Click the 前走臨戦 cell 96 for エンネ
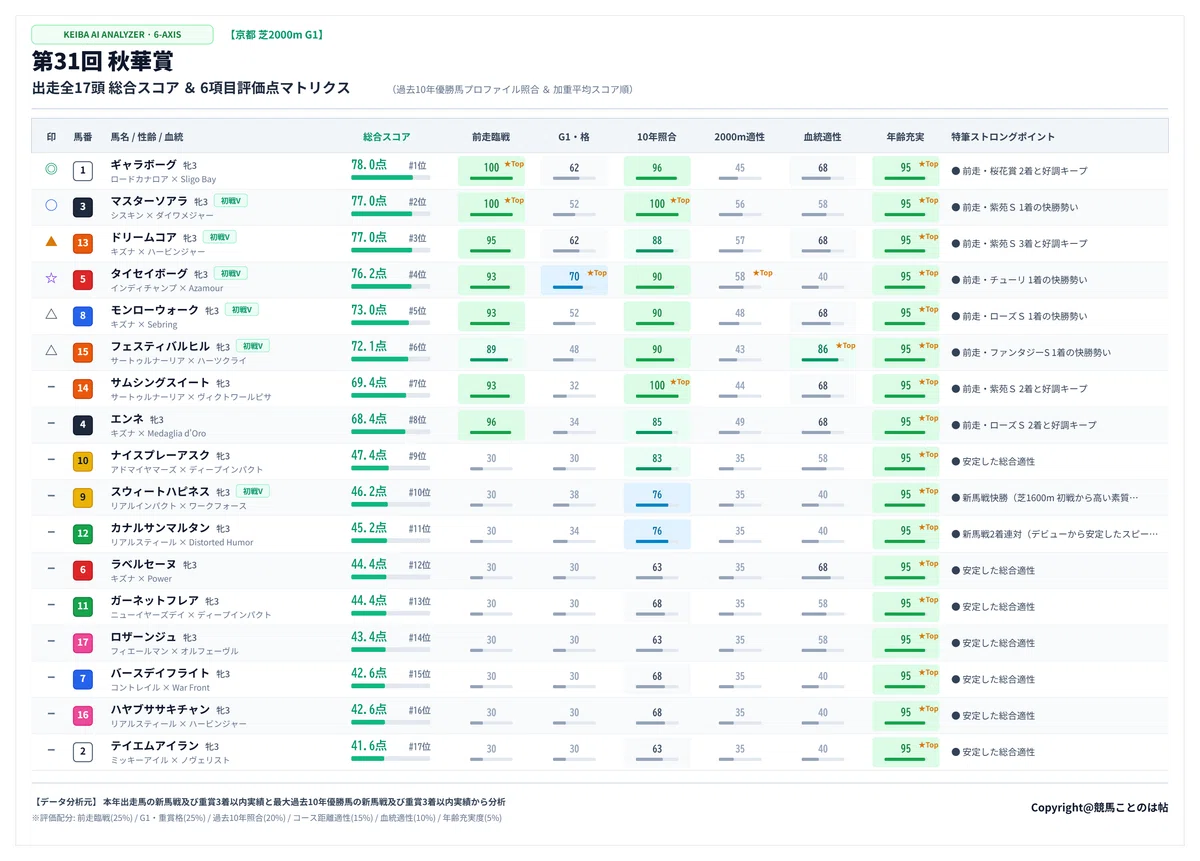 [x=491, y=425]
